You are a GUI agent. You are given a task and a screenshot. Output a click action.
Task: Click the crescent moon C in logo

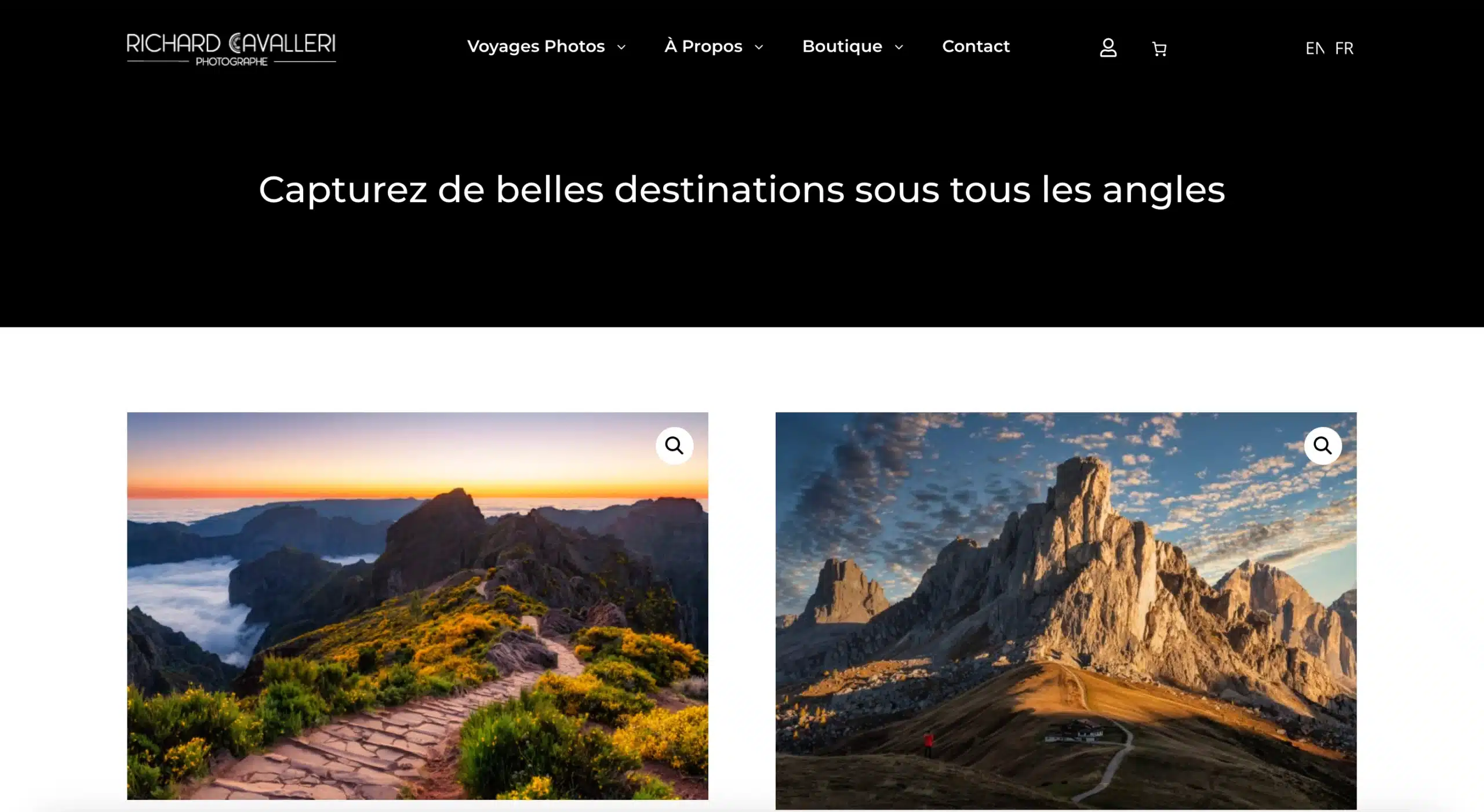(x=235, y=43)
